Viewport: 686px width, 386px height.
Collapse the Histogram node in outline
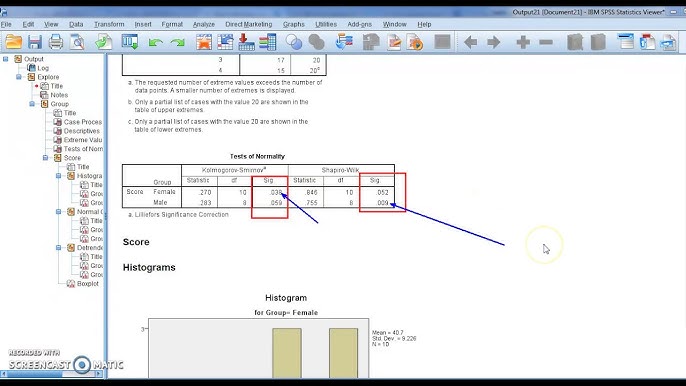[59, 175]
